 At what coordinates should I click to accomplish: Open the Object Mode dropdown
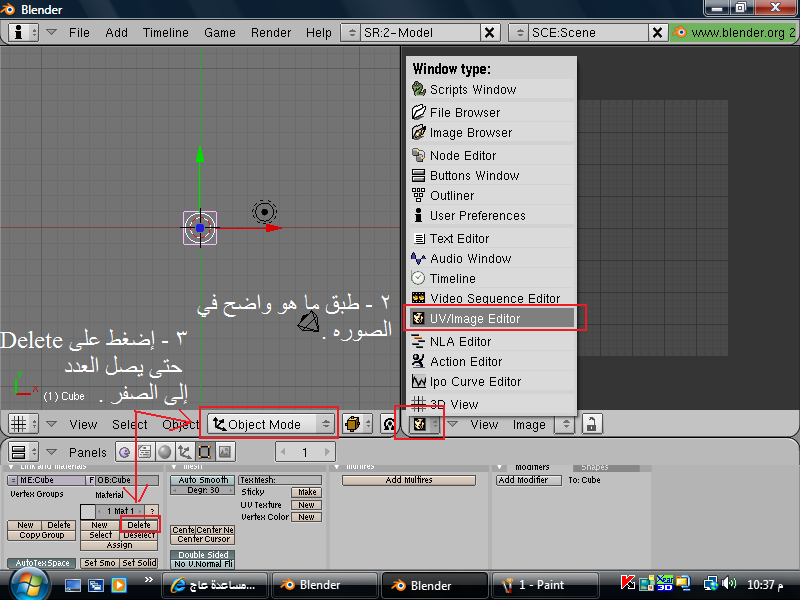271,424
